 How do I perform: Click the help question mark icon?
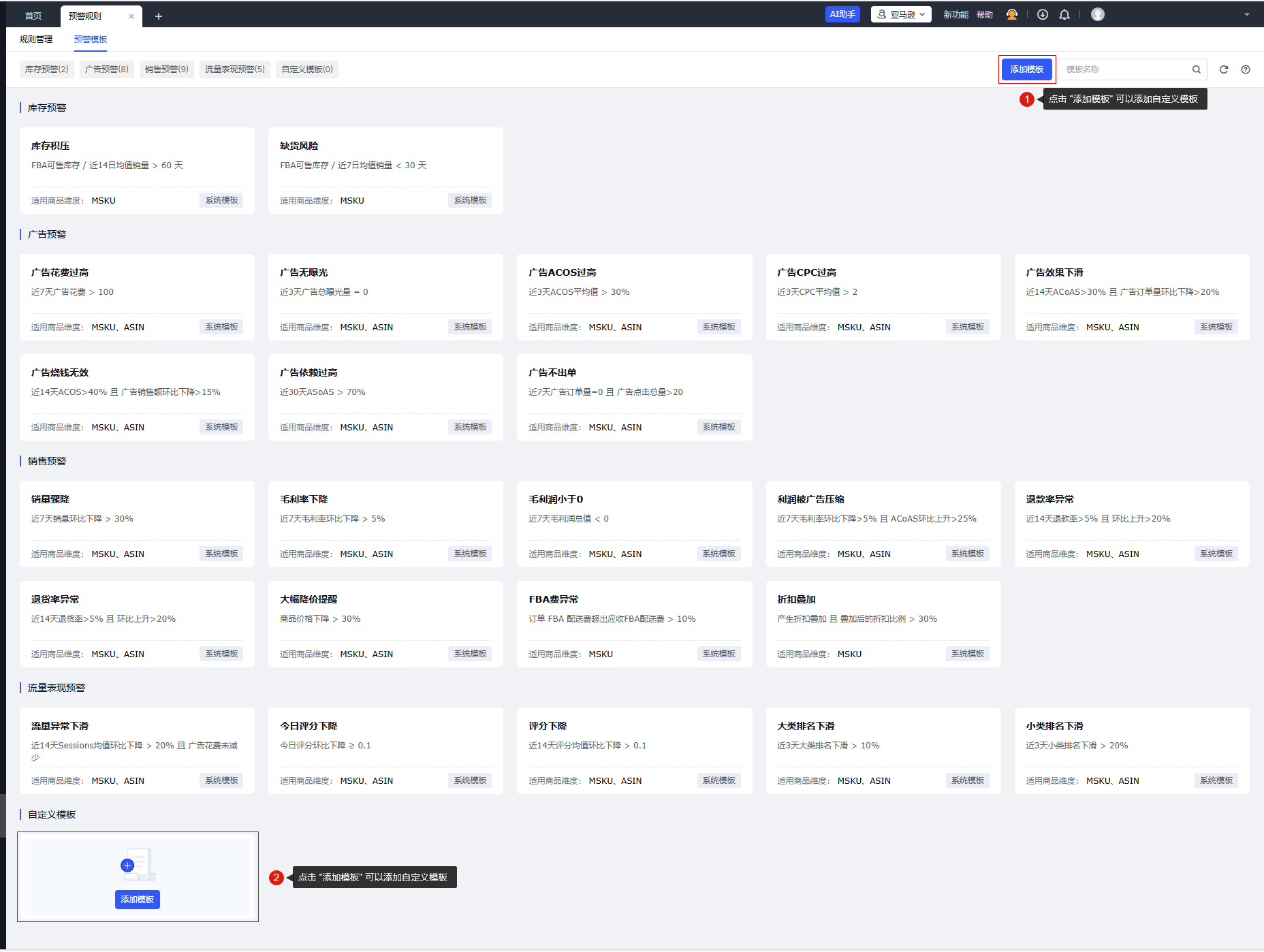1246,69
